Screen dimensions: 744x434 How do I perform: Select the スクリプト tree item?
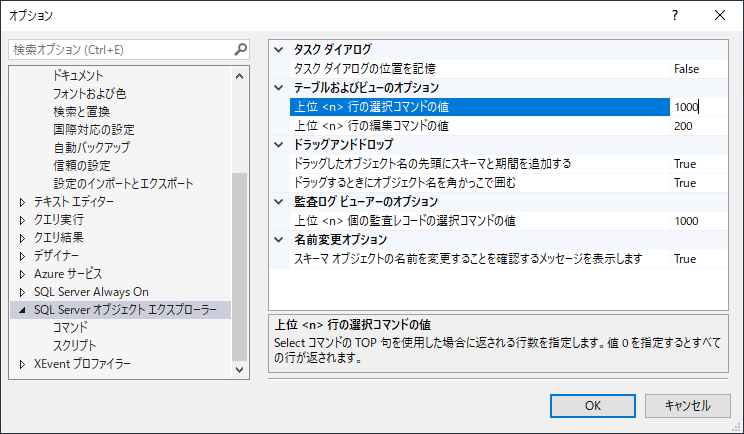click(x=74, y=346)
